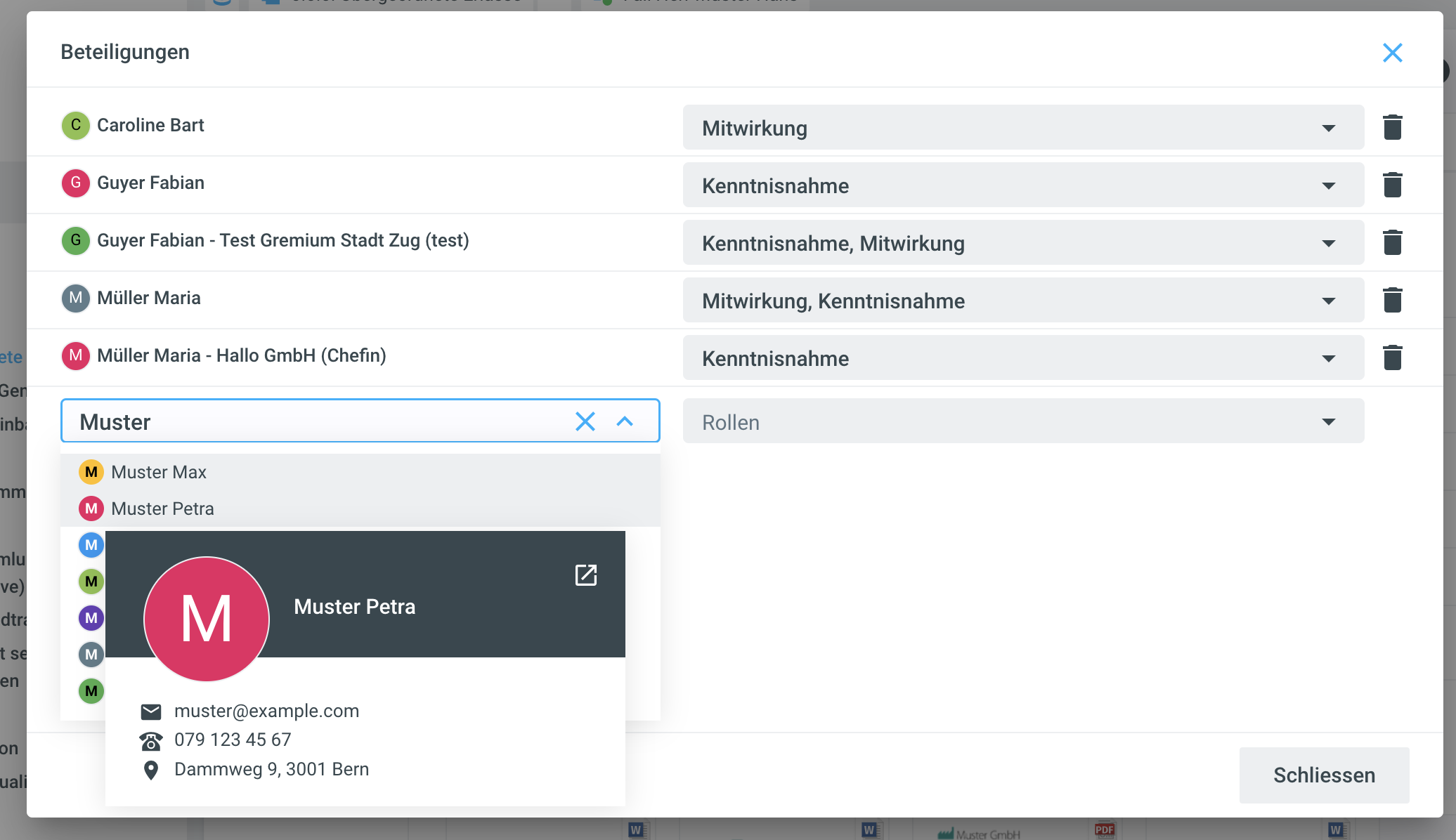Open the Hallo GmbH Kenntnisnahme role dropdown
The height and width of the screenshot is (840, 1456).
(1022, 358)
